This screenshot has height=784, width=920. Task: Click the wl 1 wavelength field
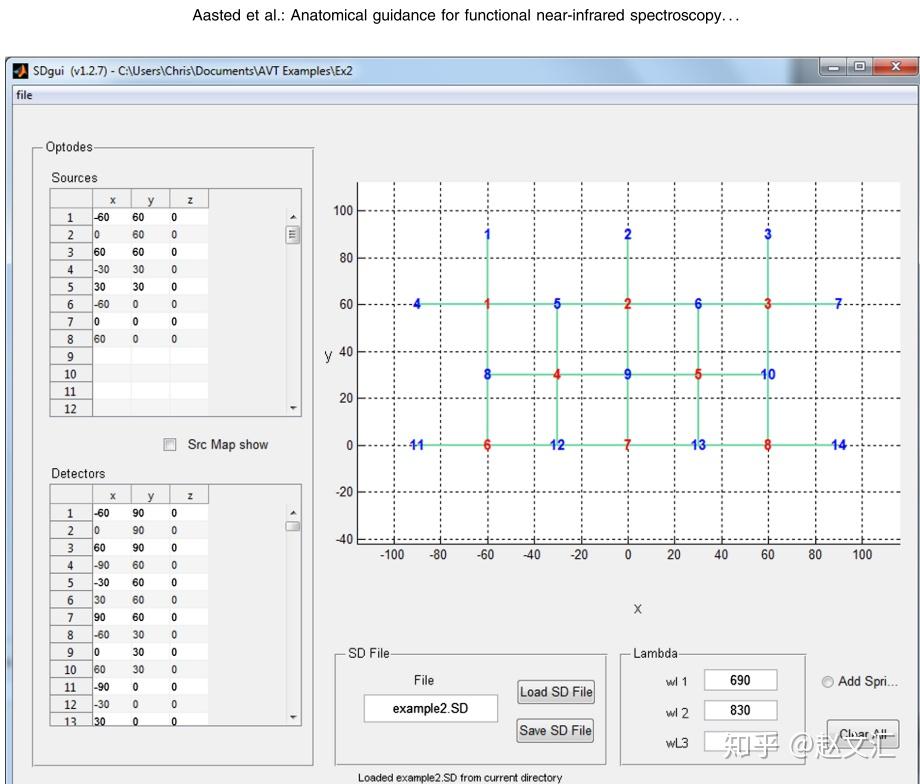tap(740, 680)
